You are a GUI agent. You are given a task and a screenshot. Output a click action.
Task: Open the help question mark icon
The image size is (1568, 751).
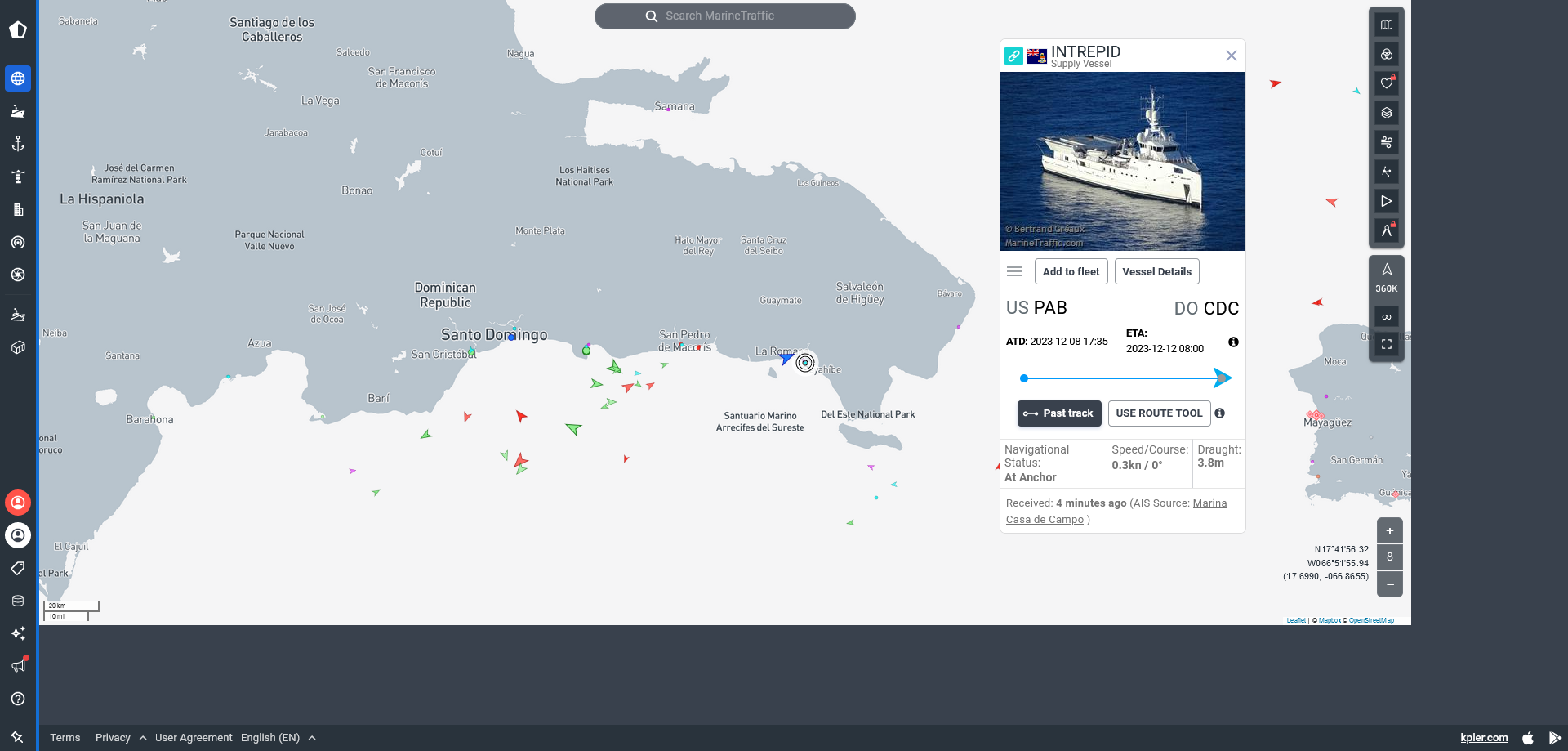pyautogui.click(x=18, y=699)
